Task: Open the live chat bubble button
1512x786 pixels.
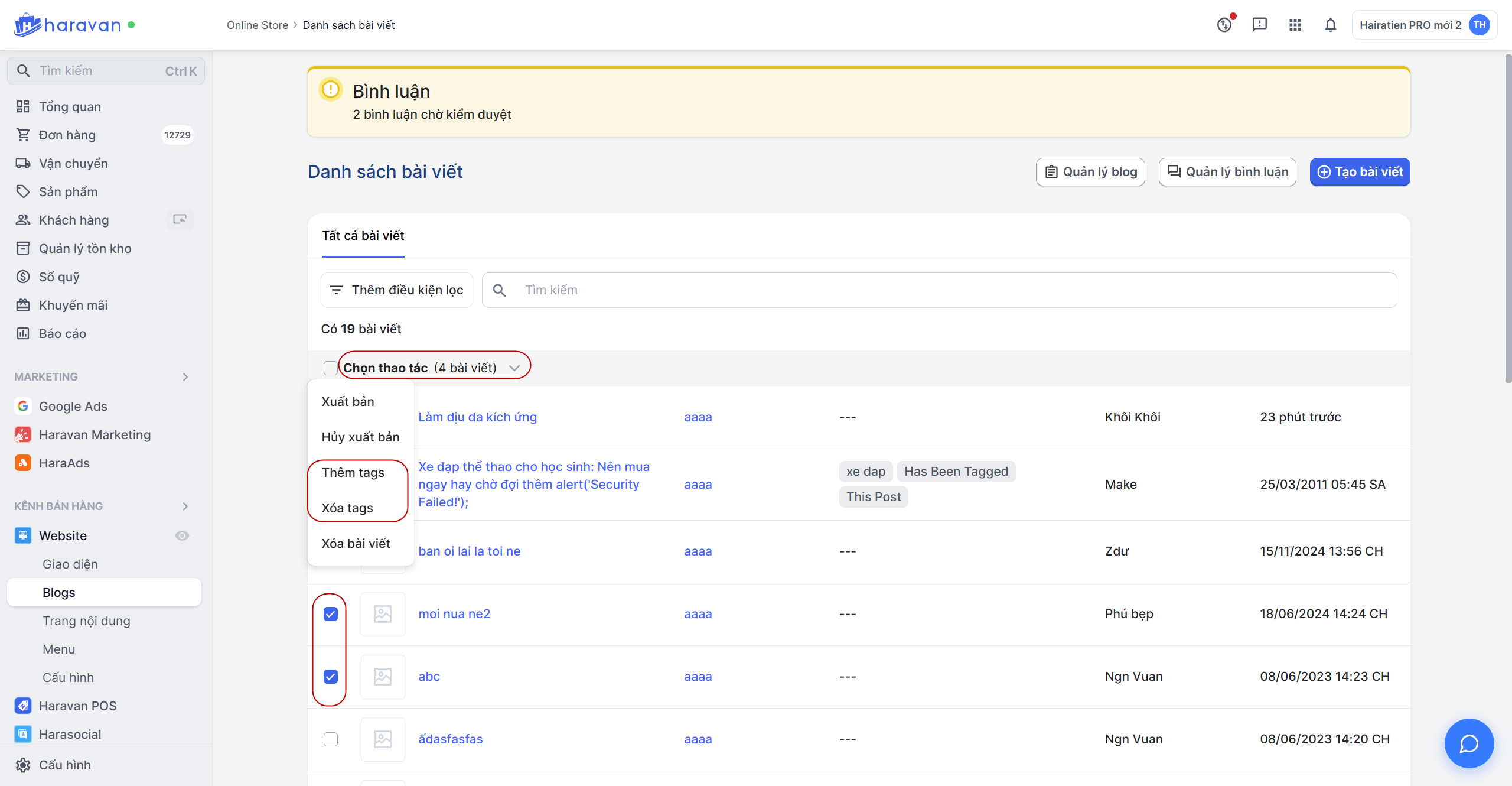Action: click(x=1469, y=743)
